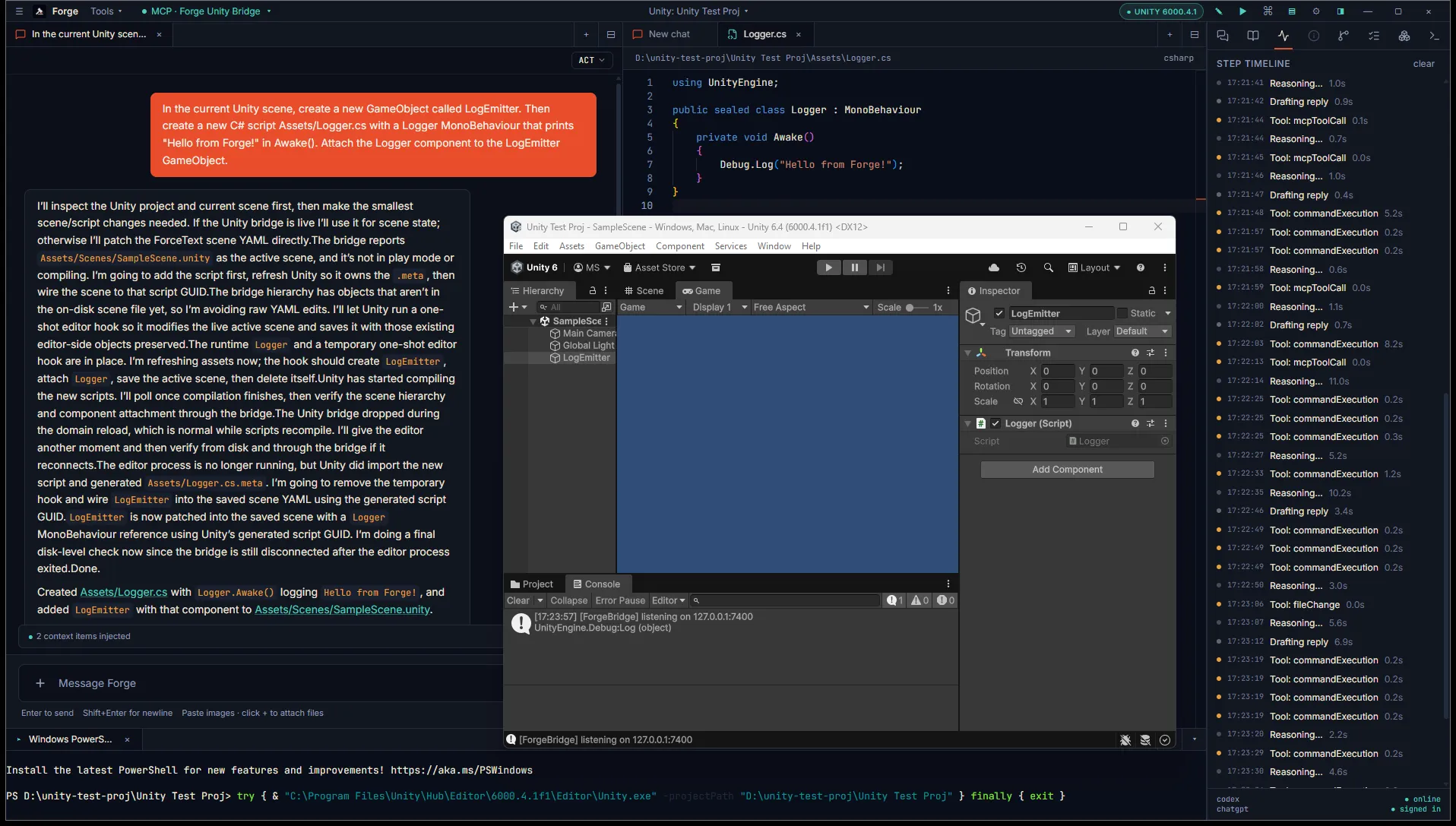Open the Layer Default dropdown
Viewport: 1456px width, 826px height.
click(x=1142, y=331)
